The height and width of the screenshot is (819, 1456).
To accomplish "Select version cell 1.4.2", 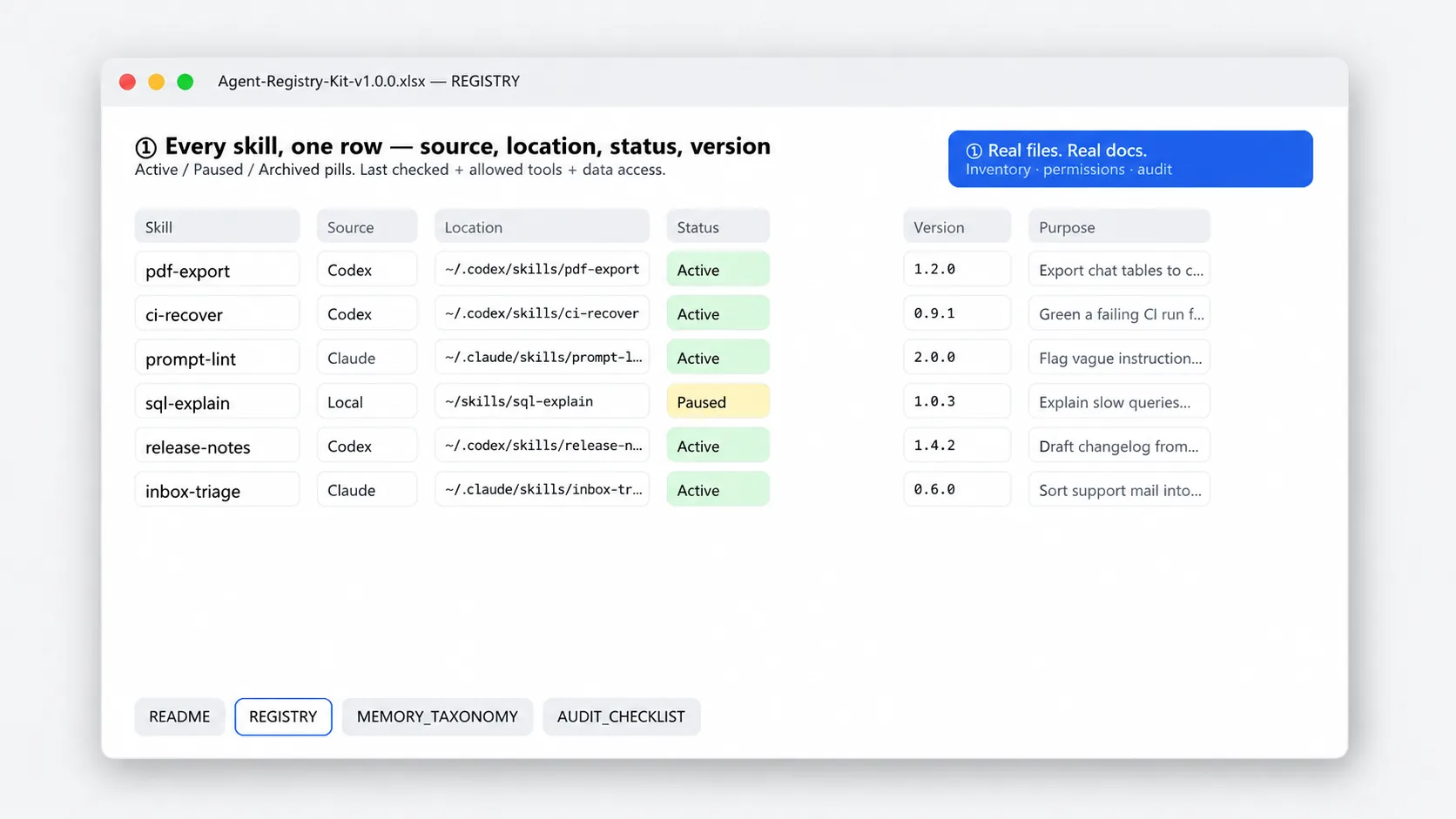I will point(956,446).
